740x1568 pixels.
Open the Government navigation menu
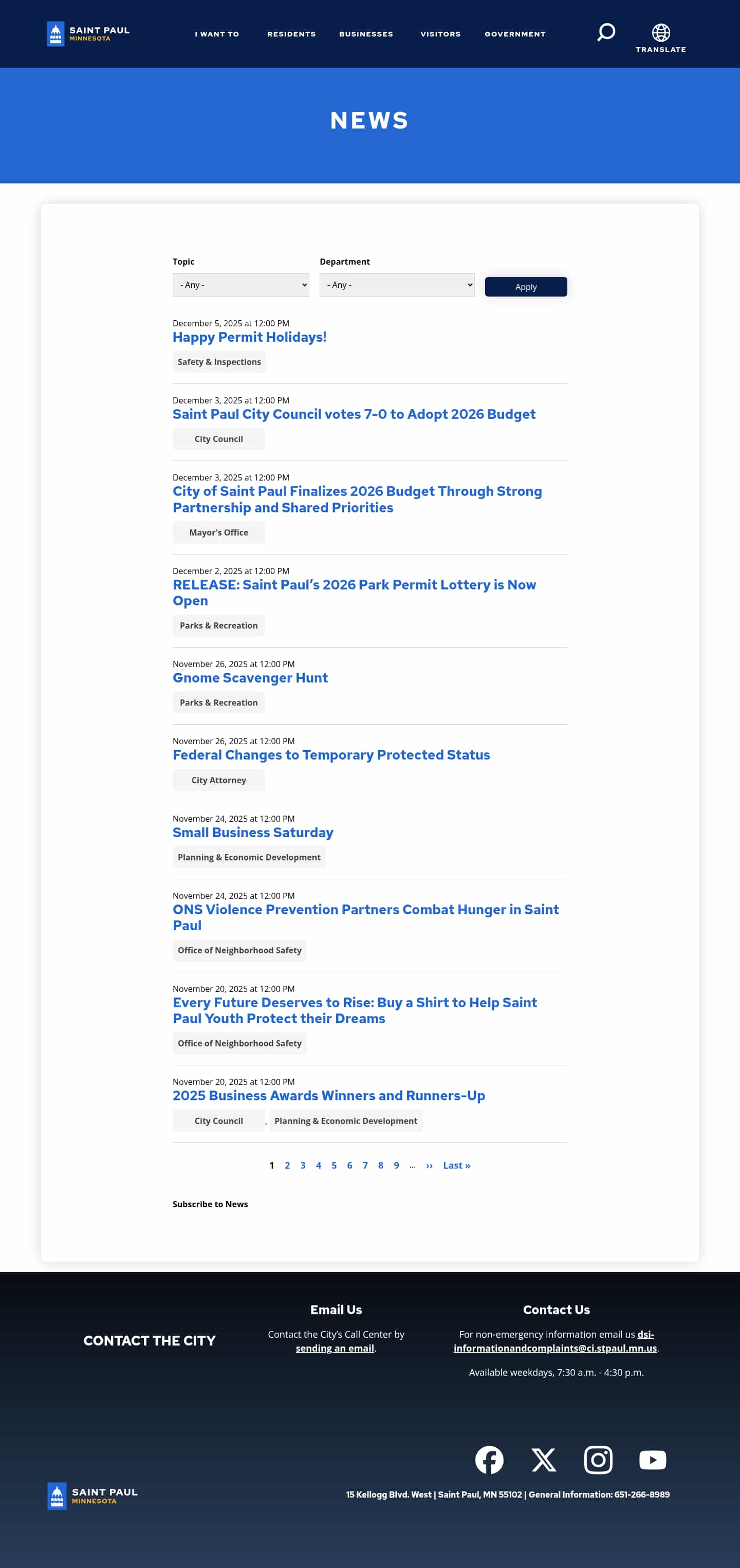pos(515,34)
